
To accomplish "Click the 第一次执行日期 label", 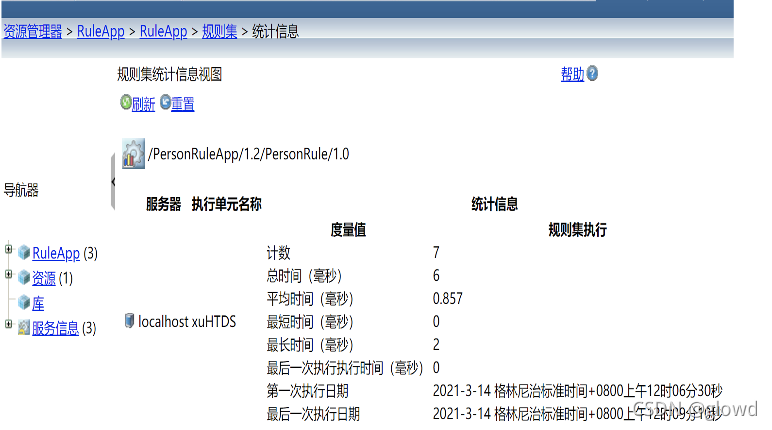I will (x=308, y=391).
